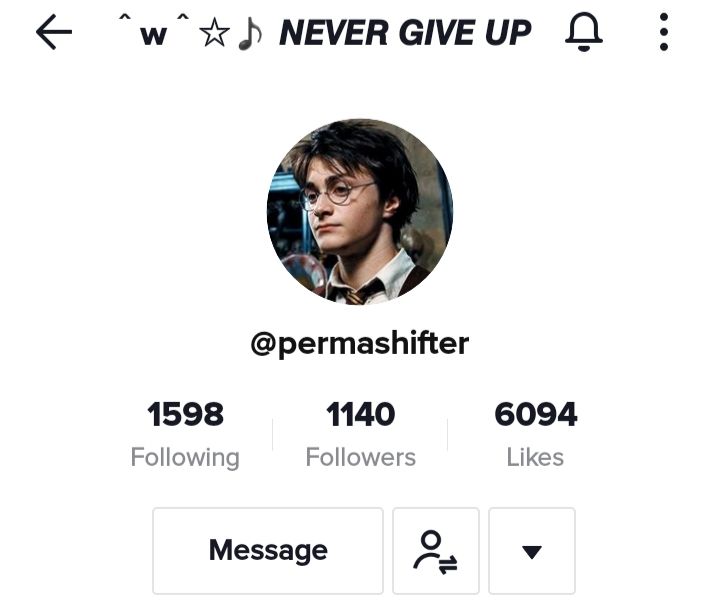Click the NEVER GIVE UP display name
Viewport: 720px width, 608px height.
[x=405, y=33]
